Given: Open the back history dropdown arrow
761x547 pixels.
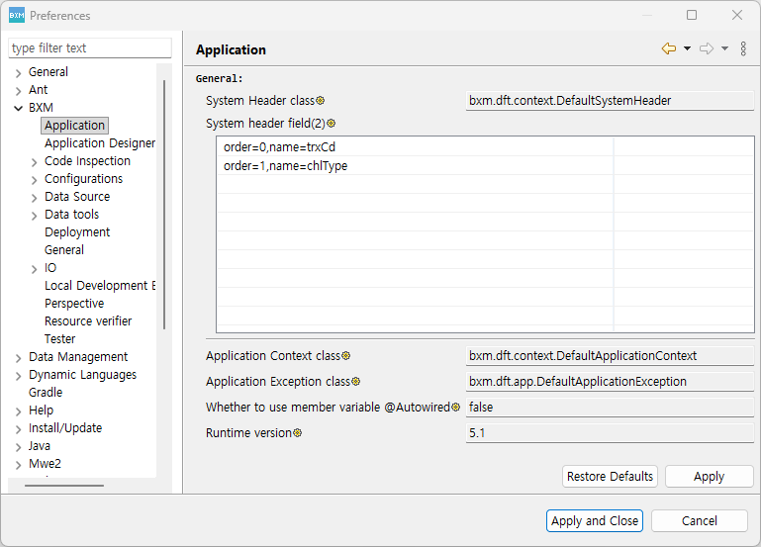Looking at the screenshot, I should (x=687, y=49).
